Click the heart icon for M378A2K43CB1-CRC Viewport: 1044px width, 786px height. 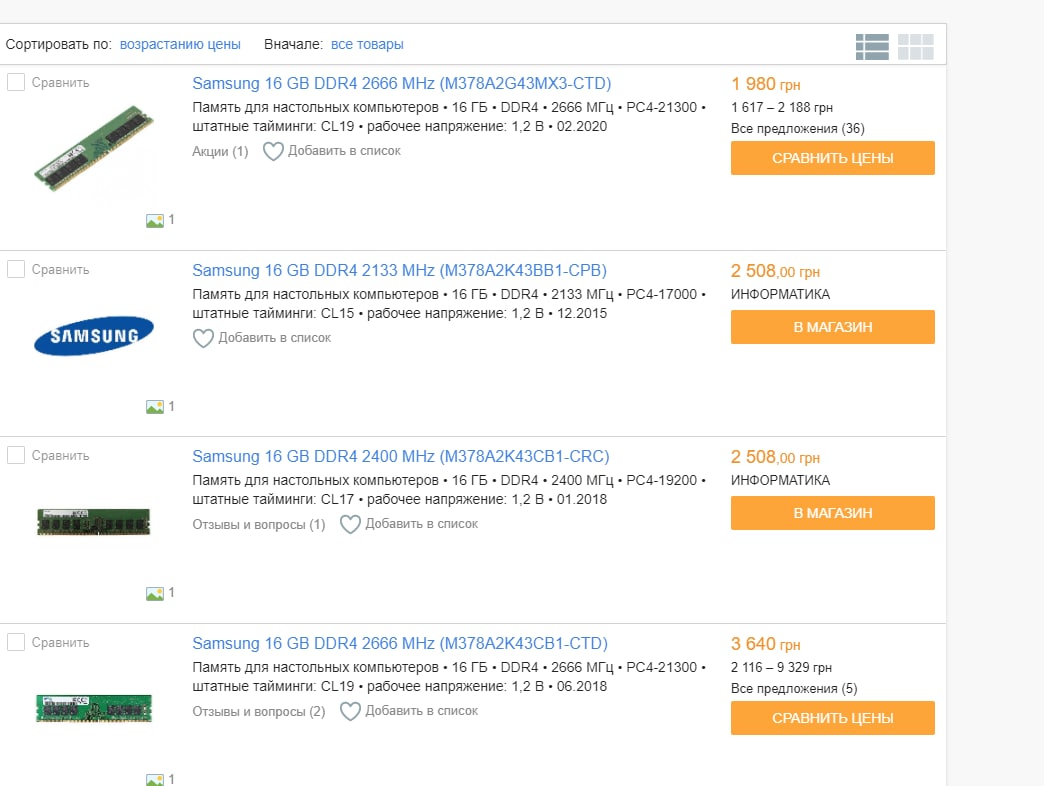[x=350, y=524]
